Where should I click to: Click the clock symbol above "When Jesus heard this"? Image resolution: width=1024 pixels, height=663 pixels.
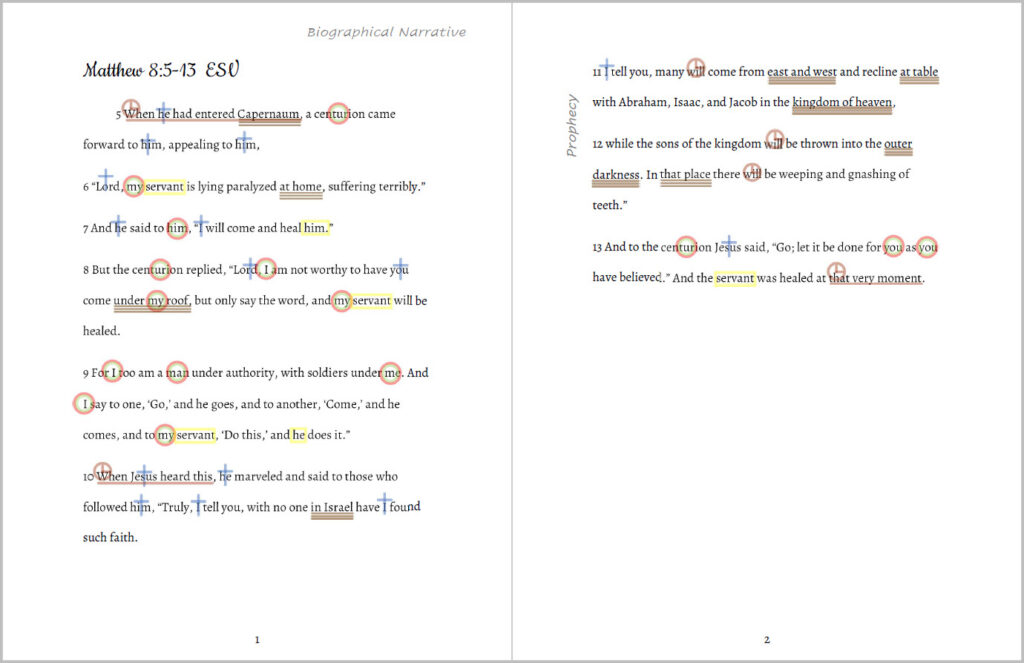[102, 470]
